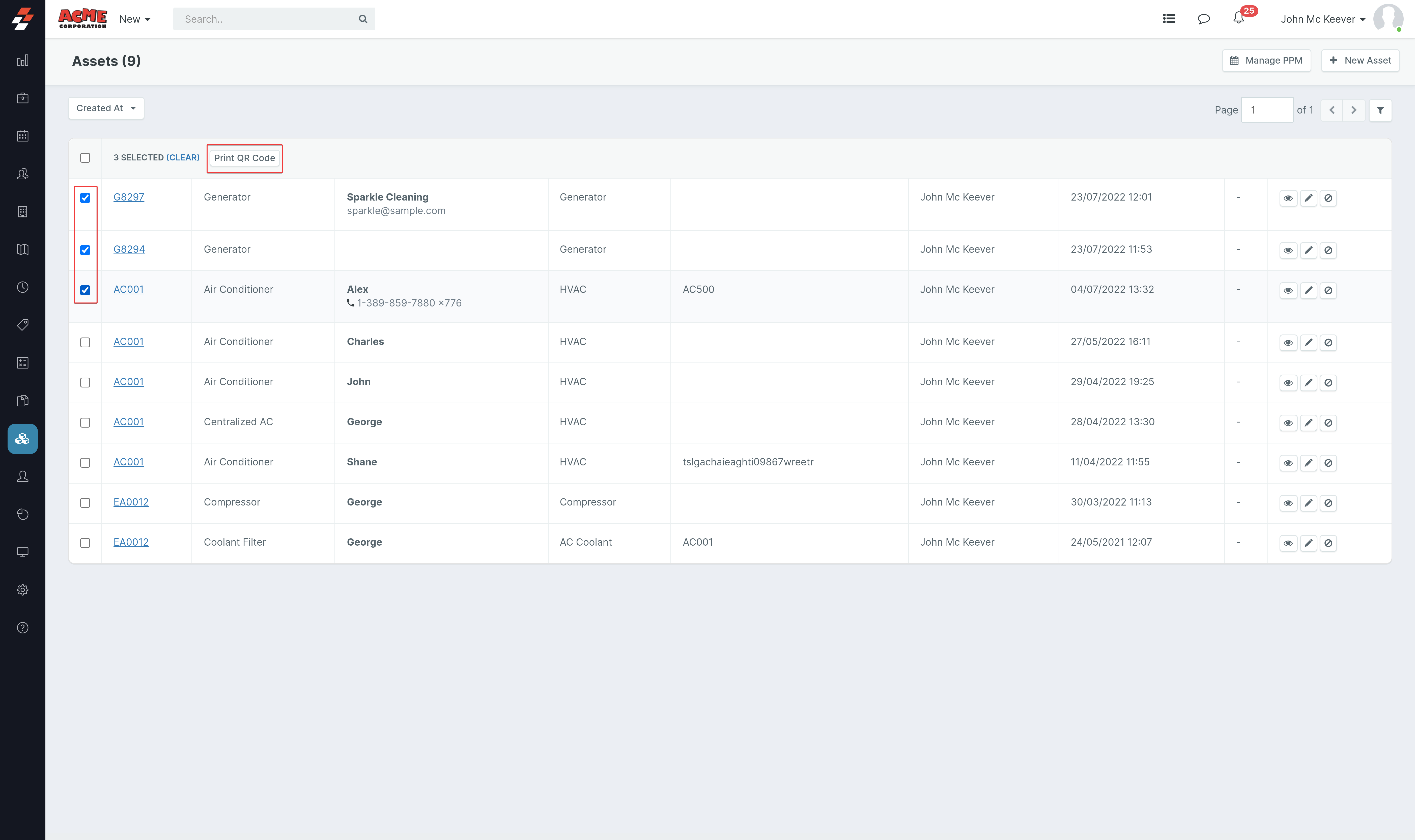
Task: Check the Compressor row checkbox
Action: [x=85, y=503]
